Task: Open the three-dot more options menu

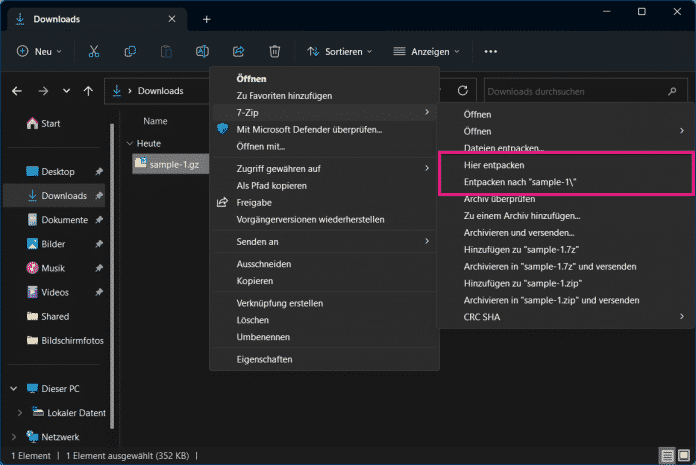Action: coord(490,51)
